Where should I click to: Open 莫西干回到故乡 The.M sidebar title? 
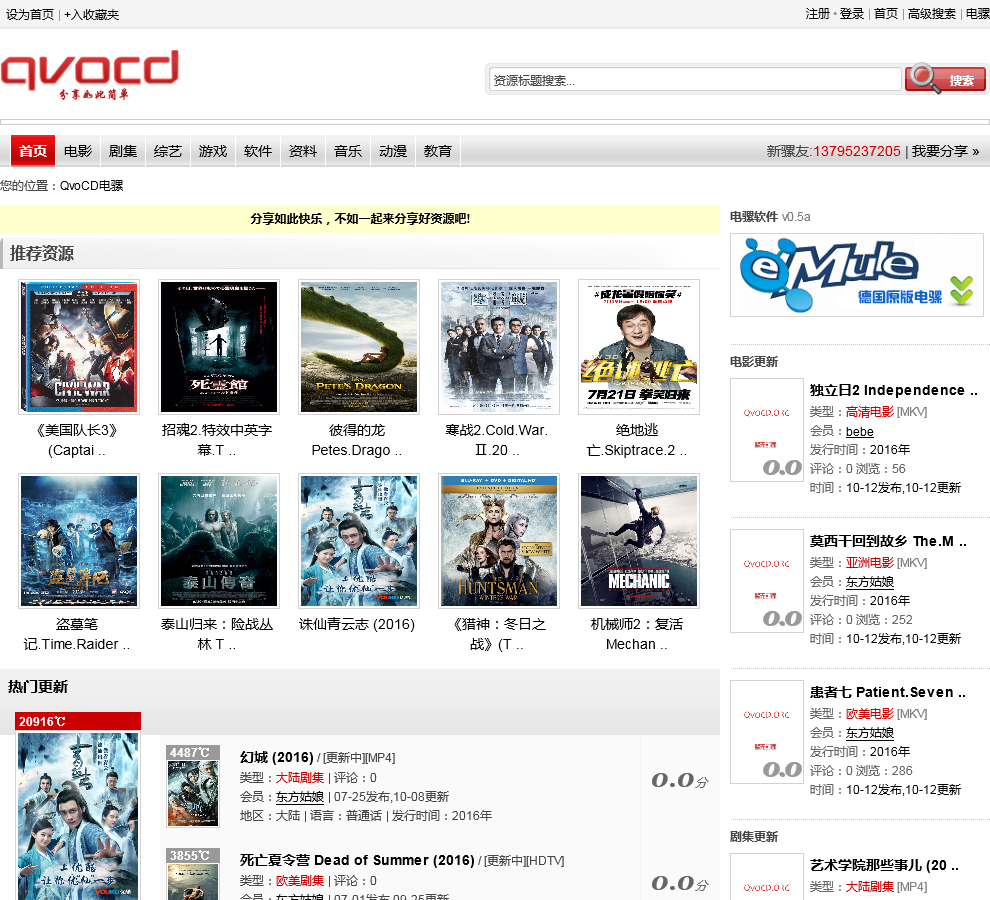[x=888, y=541]
